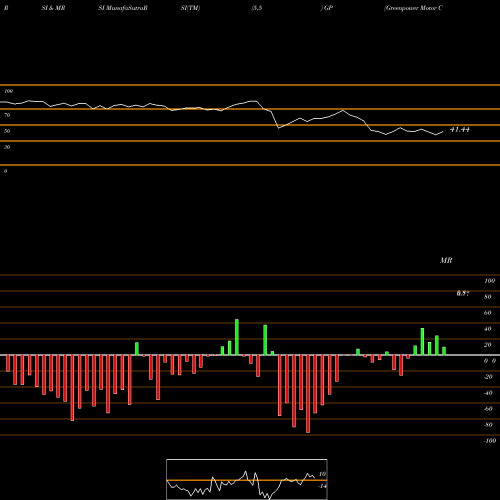
Task: Click the 'MR' panel title
Action: tap(446, 260)
